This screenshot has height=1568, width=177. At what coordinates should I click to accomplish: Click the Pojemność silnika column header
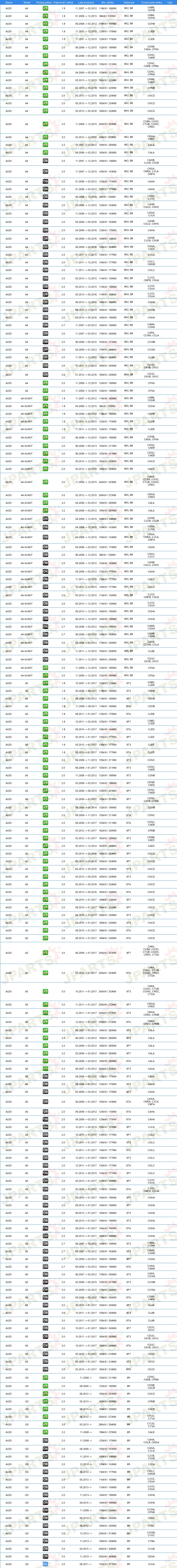(63, 2)
